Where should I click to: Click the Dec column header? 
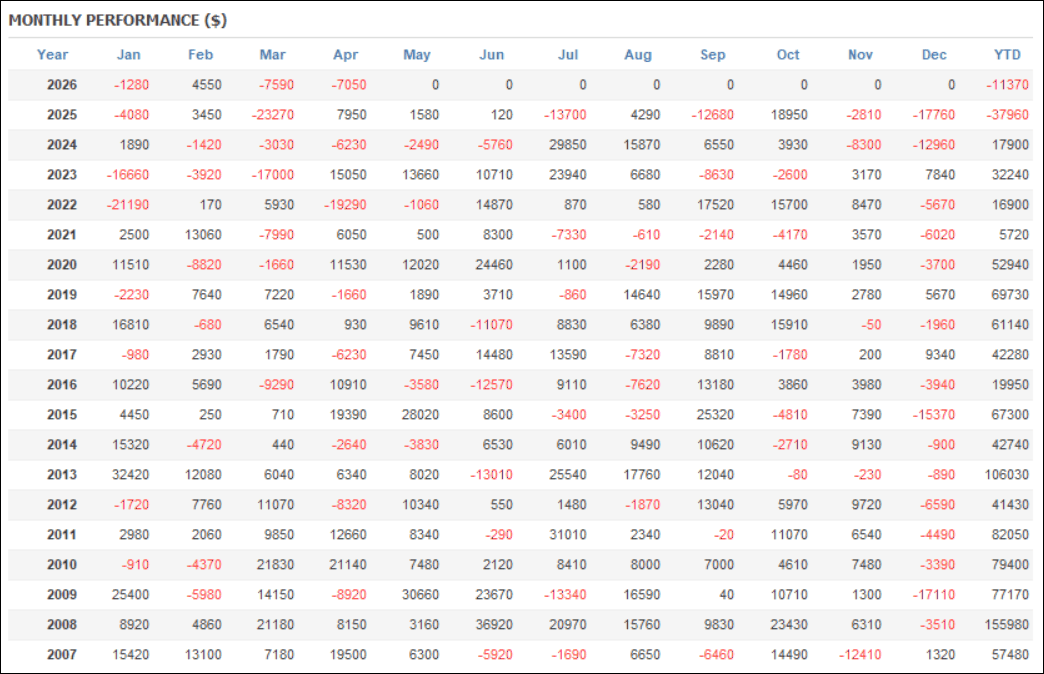click(x=933, y=55)
